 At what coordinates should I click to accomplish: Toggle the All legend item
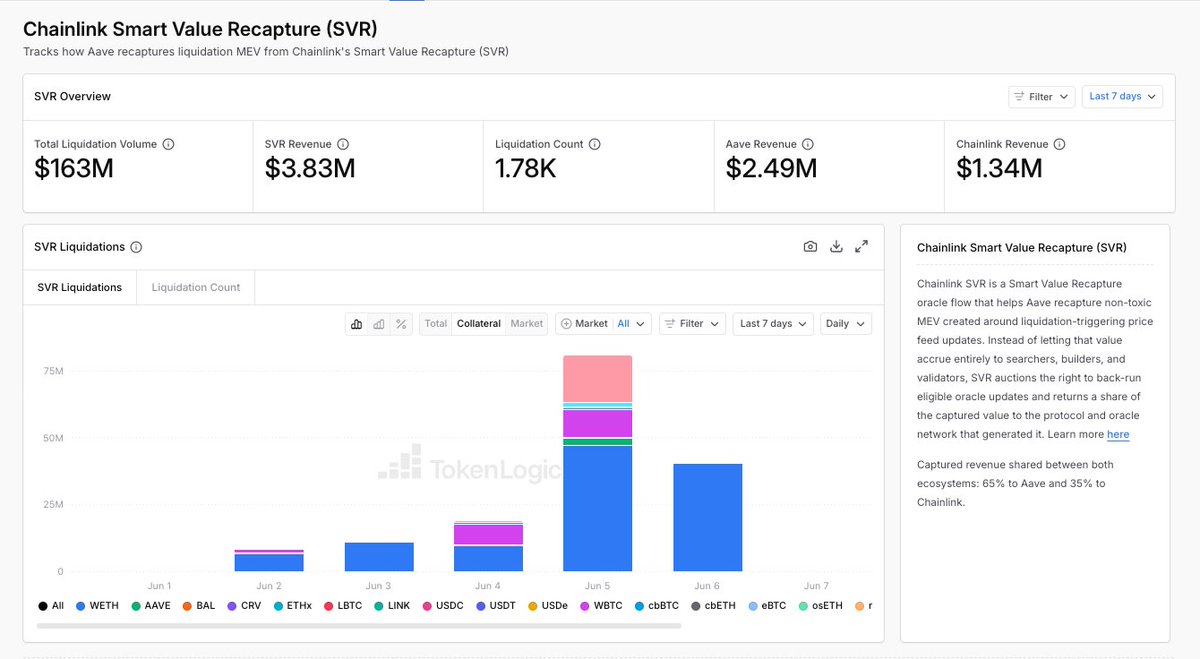tap(50, 606)
